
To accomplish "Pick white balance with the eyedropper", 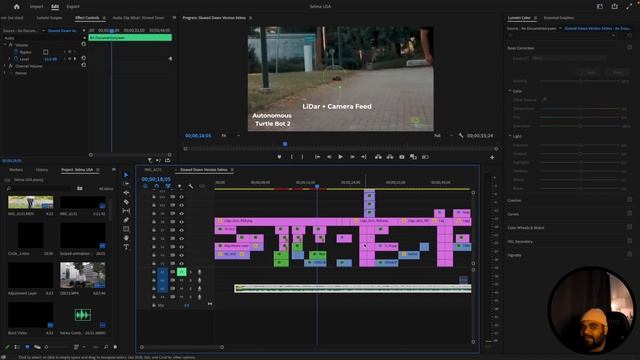I will point(544,100).
